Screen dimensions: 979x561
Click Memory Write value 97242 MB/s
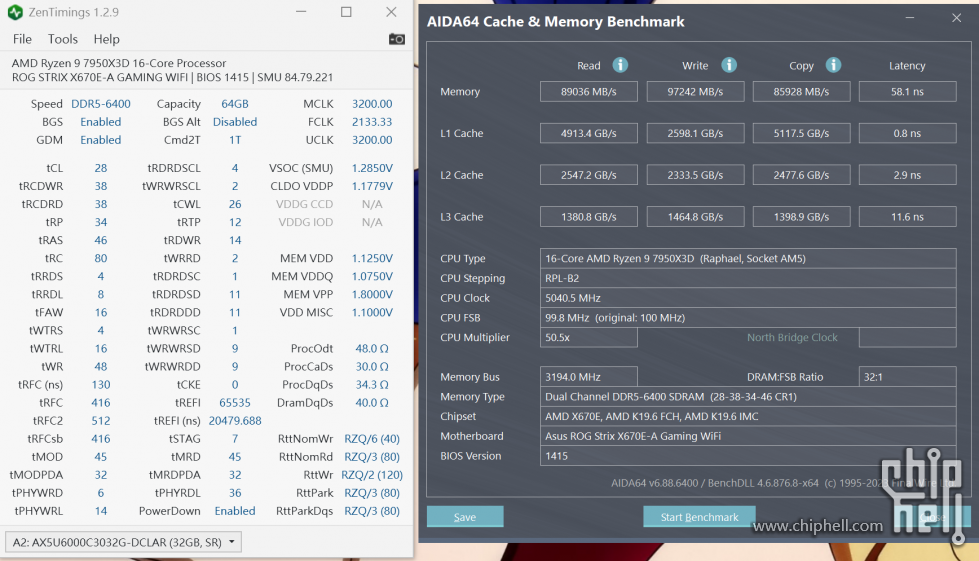[x=696, y=92]
